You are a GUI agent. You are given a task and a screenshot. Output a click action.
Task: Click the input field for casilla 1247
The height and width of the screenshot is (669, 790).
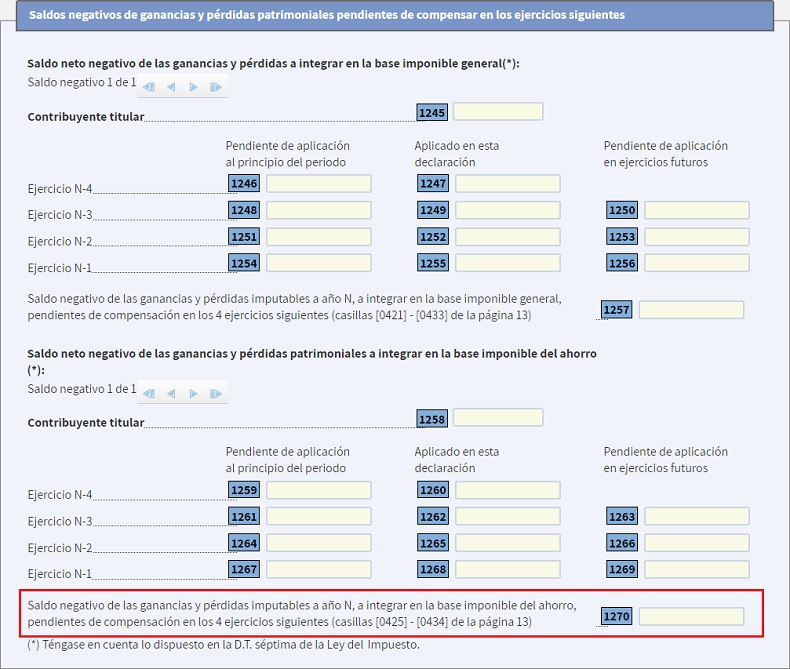click(x=508, y=183)
